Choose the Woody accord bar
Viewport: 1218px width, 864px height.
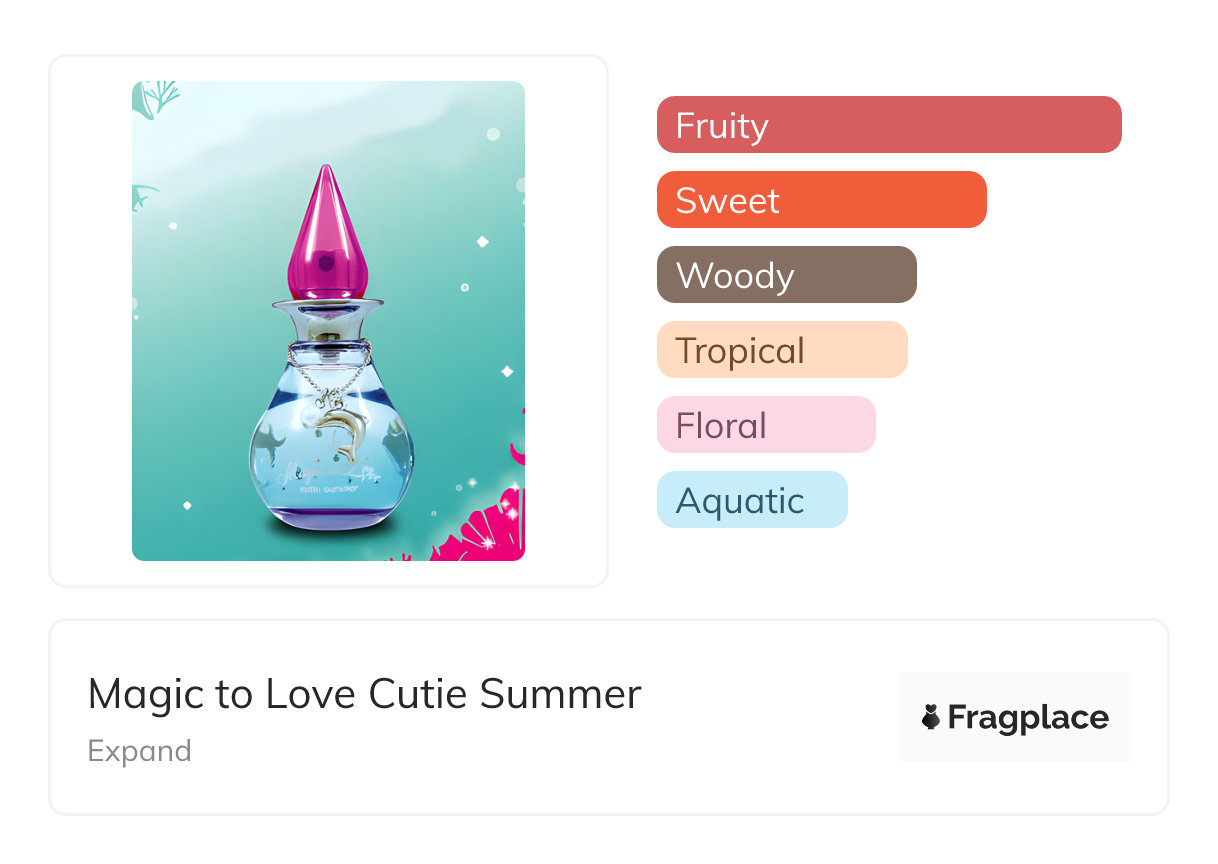click(786, 275)
